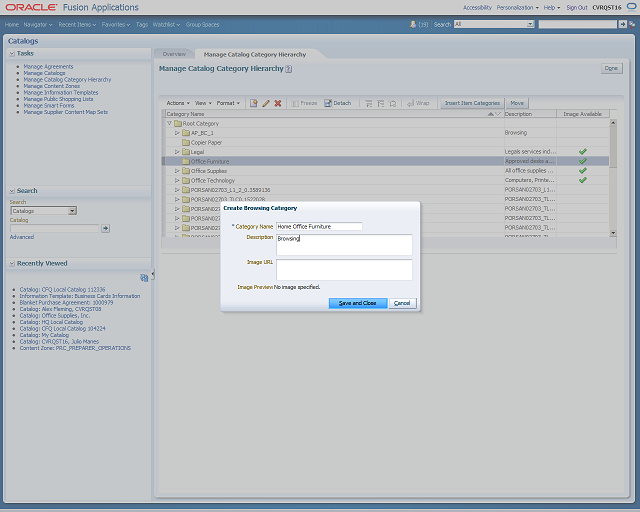640x512 pixels.
Task: Open the Format menu
Action: pos(228,103)
